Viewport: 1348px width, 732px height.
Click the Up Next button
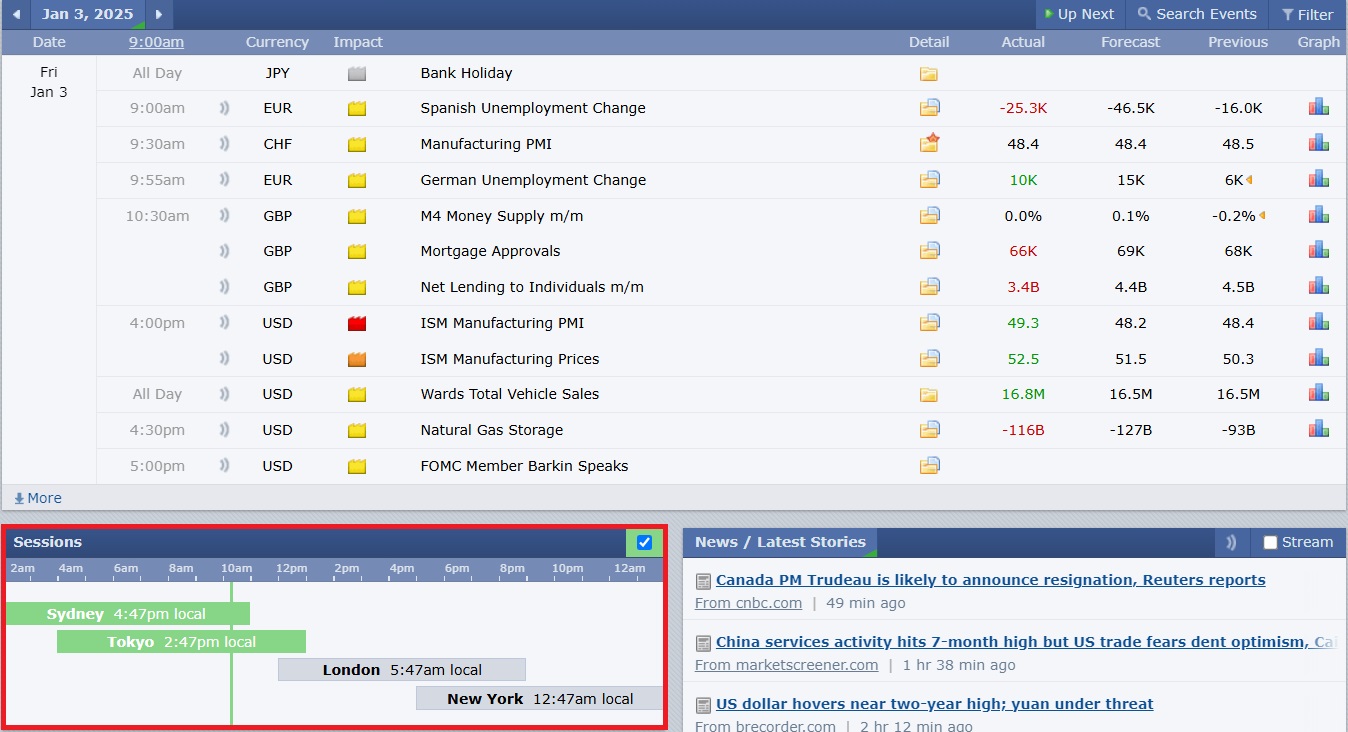[x=1079, y=14]
